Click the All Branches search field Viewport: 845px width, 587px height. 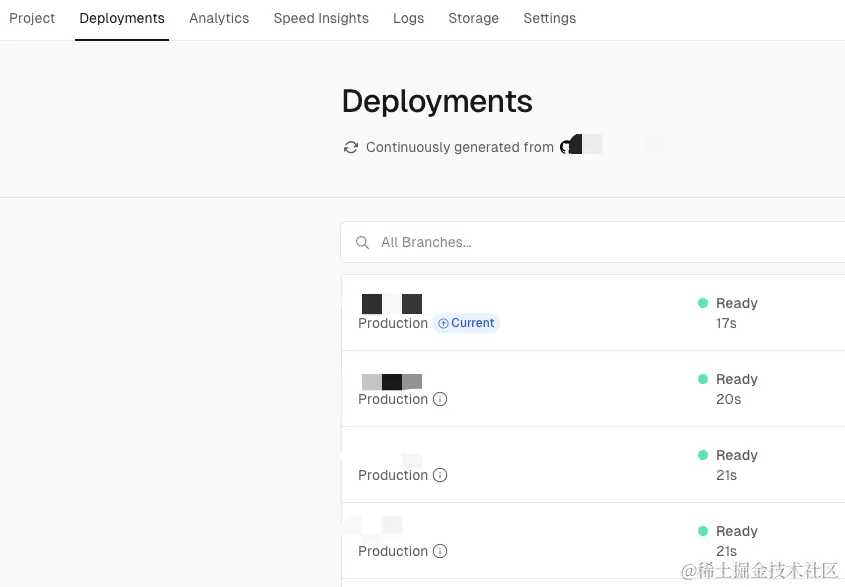(600, 242)
